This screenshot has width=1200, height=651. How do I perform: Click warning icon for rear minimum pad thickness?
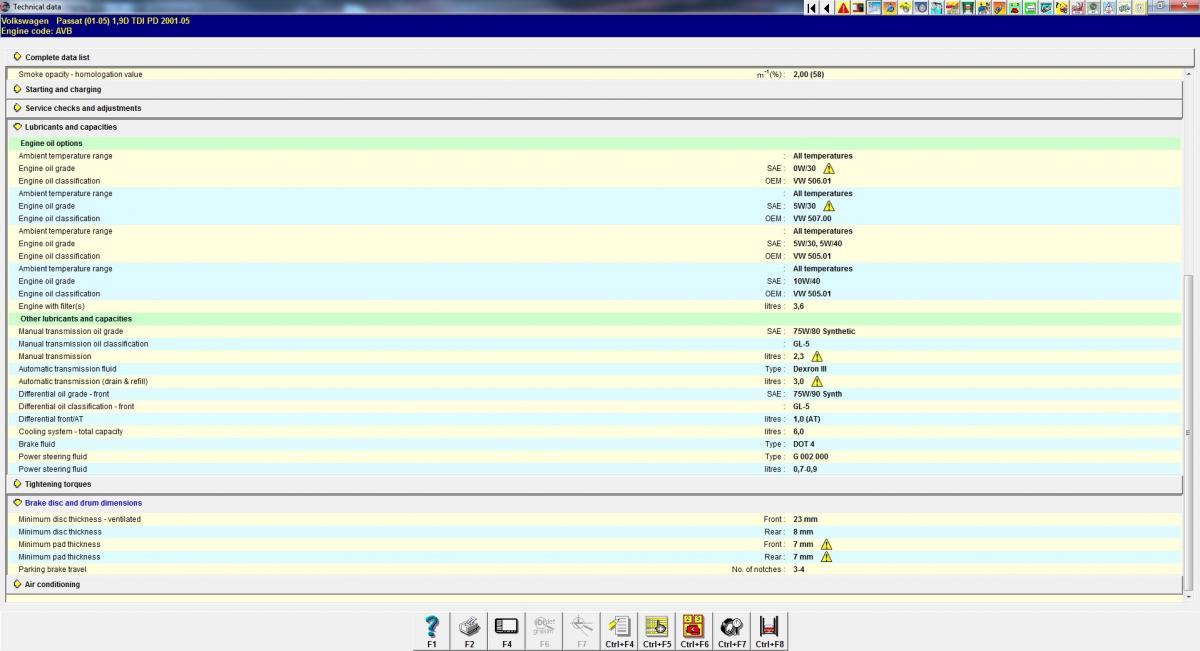(x=826, y=557)
